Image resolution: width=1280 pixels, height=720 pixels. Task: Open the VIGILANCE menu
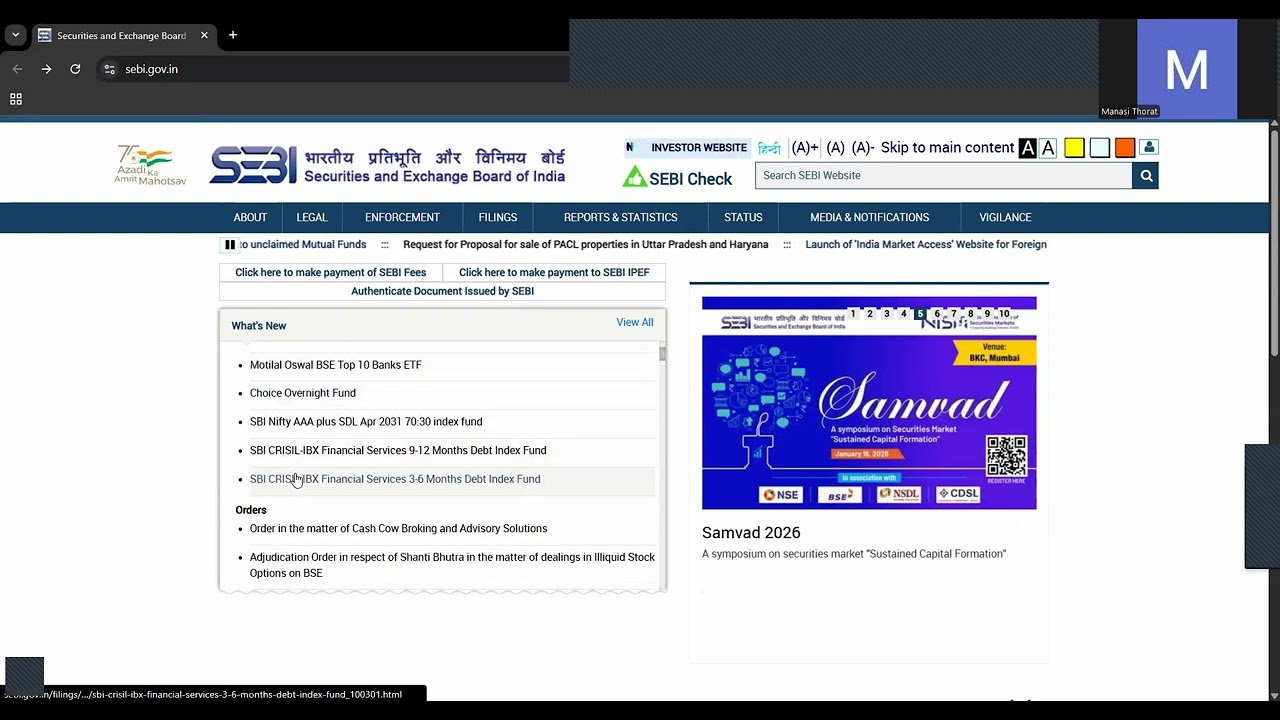pyautogui.click(x=1005, y=218)
